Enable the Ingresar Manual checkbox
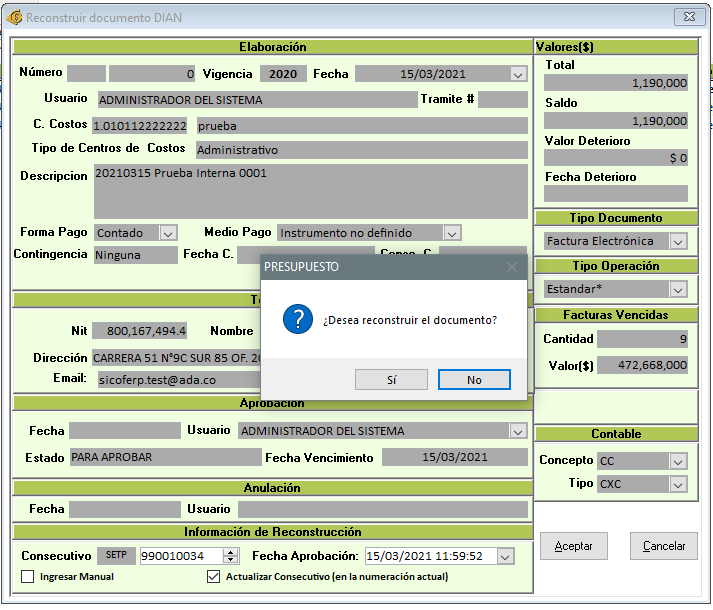Screen dimensions: 713x610 coord(28,577)
